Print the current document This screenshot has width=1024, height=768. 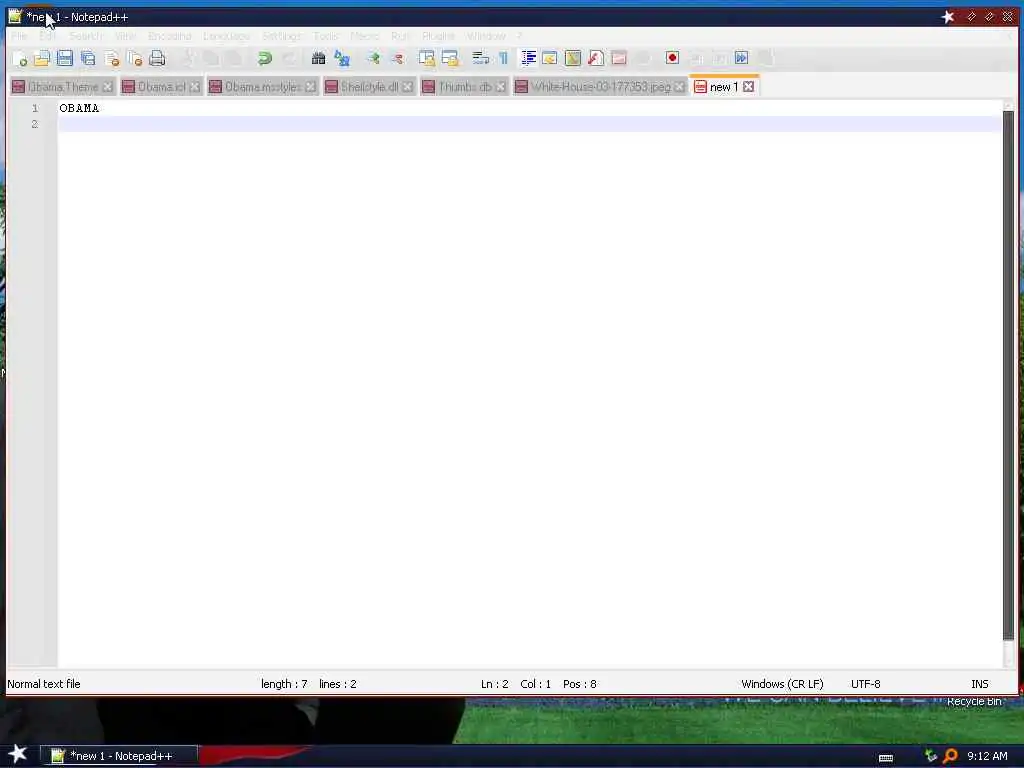tap(157, 59)
